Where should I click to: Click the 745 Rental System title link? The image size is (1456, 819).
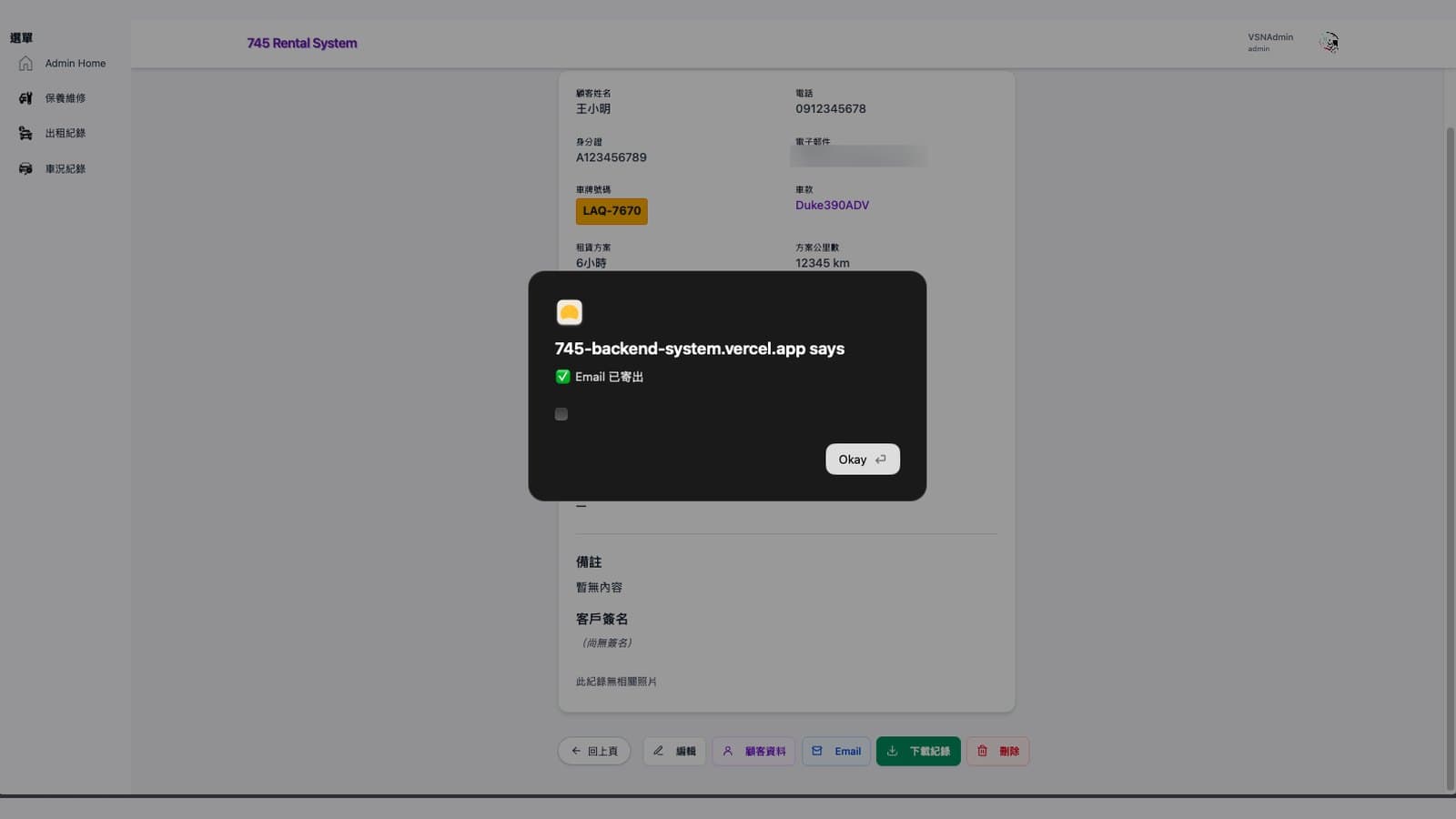[x=302, y=43]
